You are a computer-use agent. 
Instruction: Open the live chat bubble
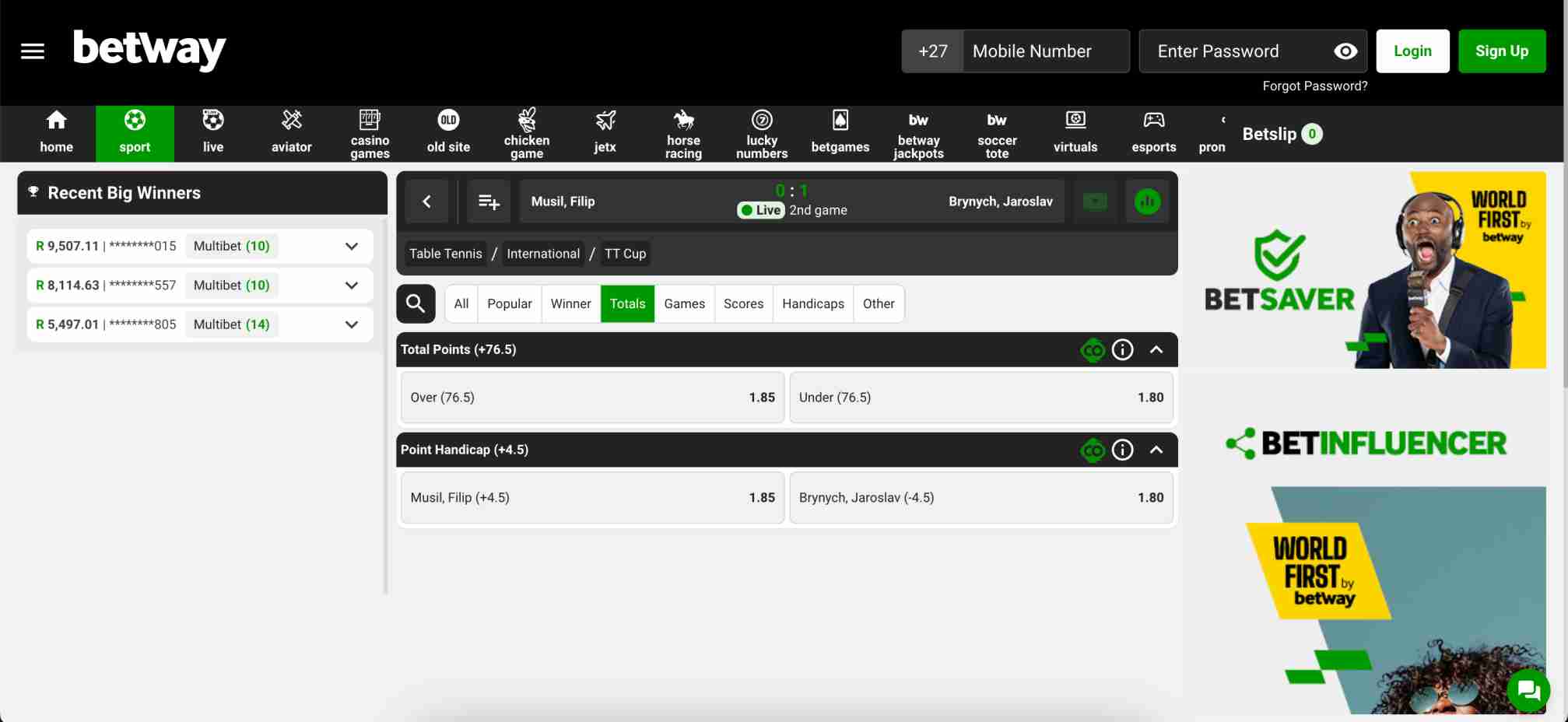pyautogui.click(x=1528, y=690)
